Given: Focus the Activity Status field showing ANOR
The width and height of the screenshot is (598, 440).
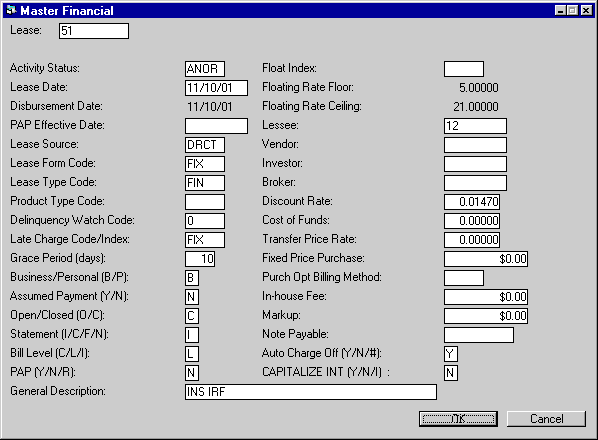Looking at the screenshot, I should click(205, 69).
